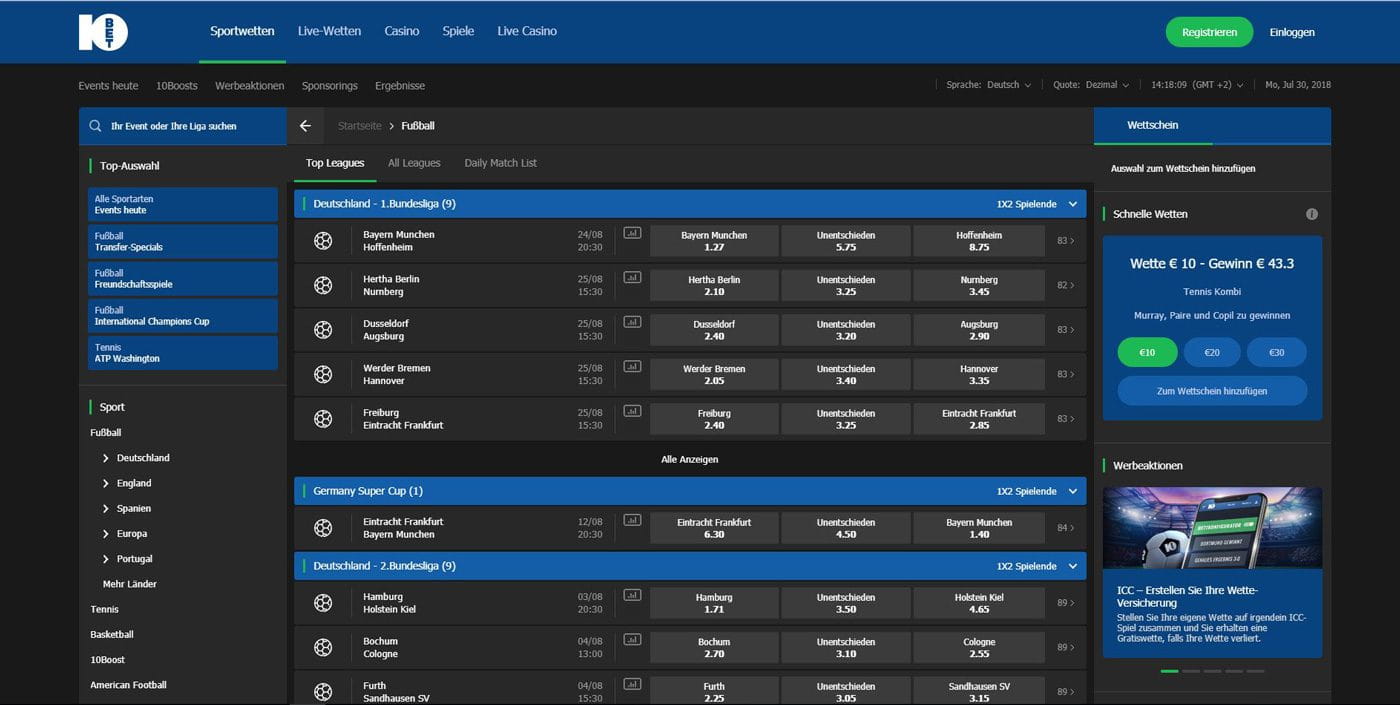Pick Bayern Munchen at odds 1.27
Screen dimensions: 1400x705
pyautogui.click(x=714, y=241)
